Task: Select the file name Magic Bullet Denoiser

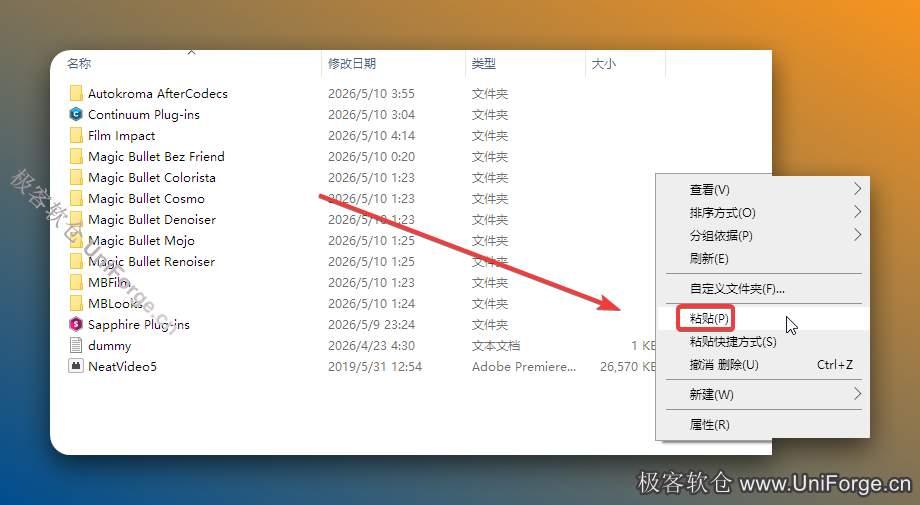Action: [x=152, y=220]
